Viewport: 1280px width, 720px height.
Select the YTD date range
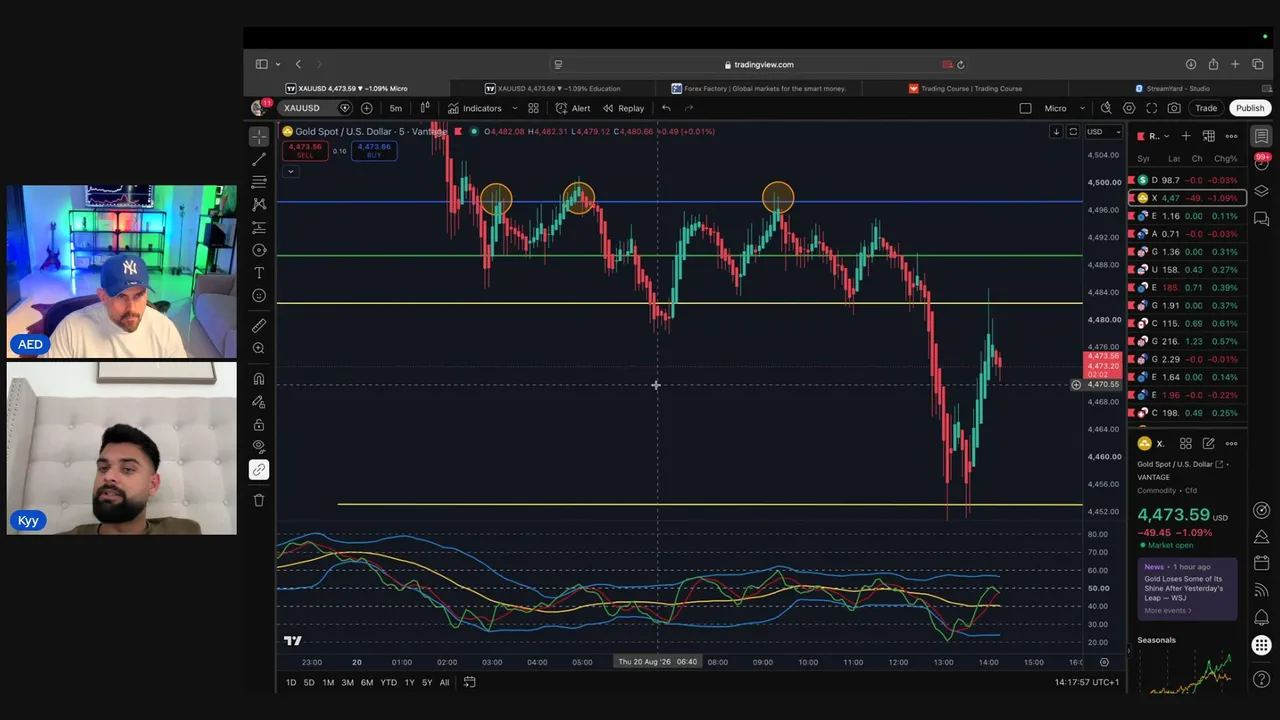click(x=388, y=682)
